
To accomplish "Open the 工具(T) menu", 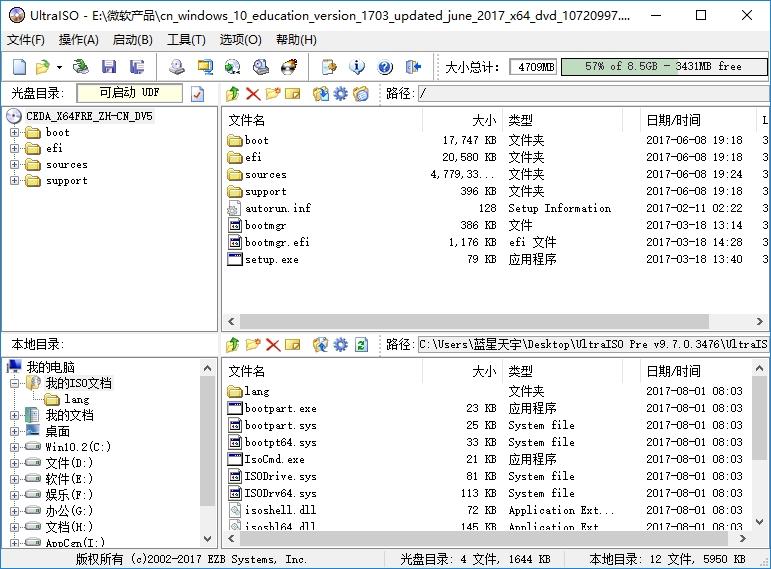I will coord(186,39).
